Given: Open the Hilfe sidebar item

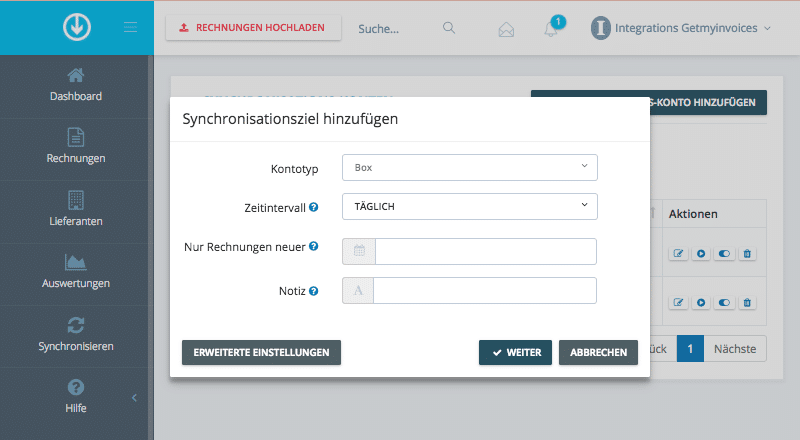Looking at the screenshot, I should tap(76, 397).
